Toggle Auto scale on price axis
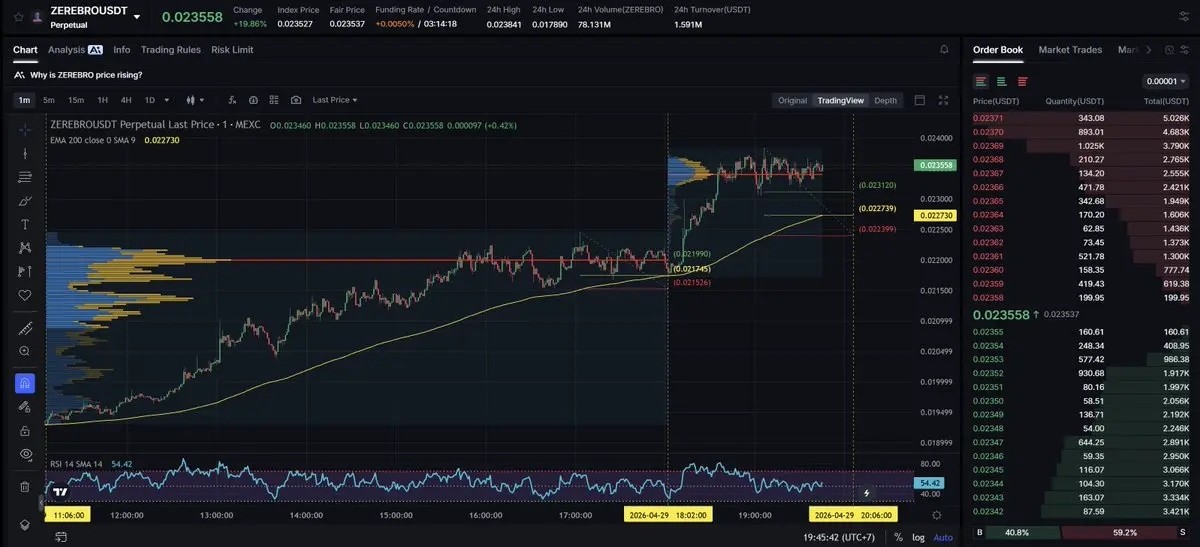The width and height of the screenshot is (1200, 547). click(943, 537)
